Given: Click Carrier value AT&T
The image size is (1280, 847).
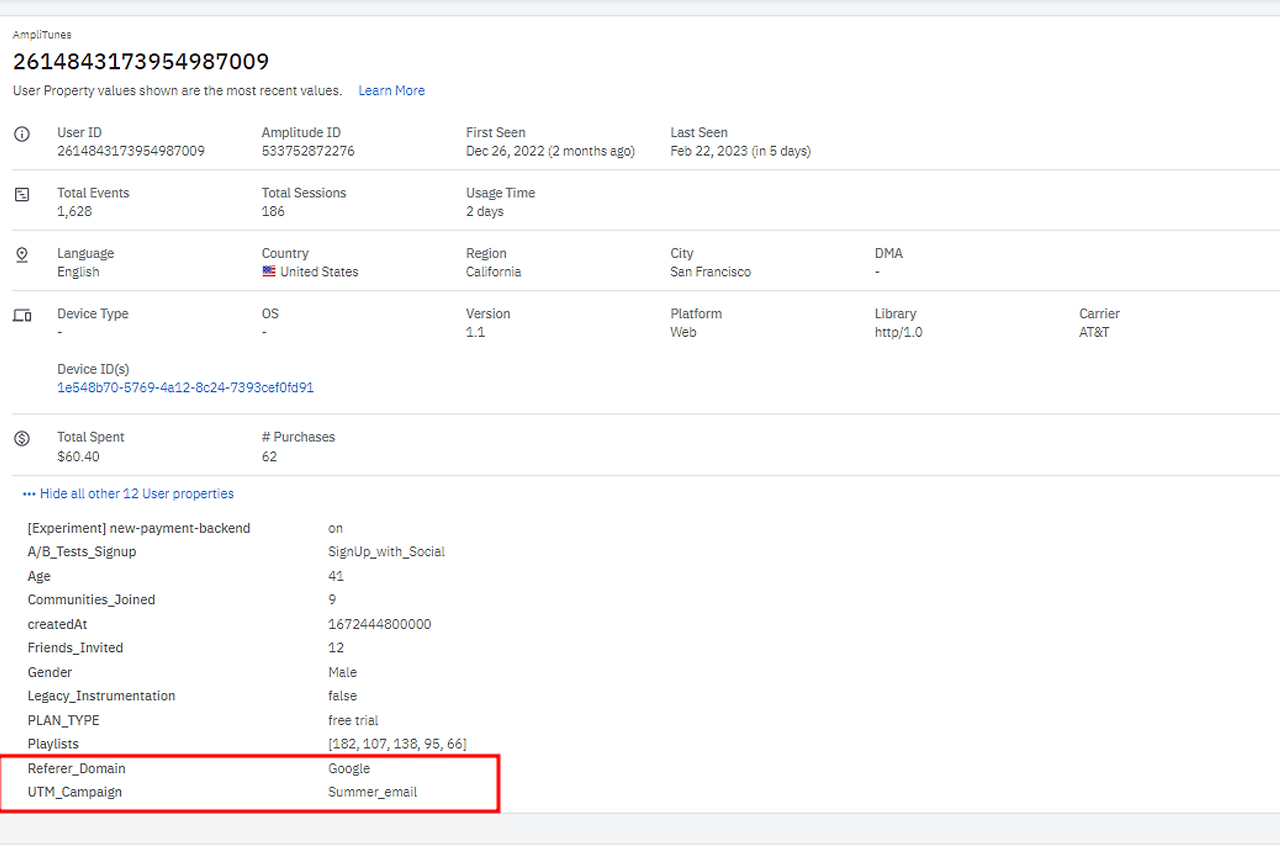Looking at the screenshot, I should (x=1094, y=332).
